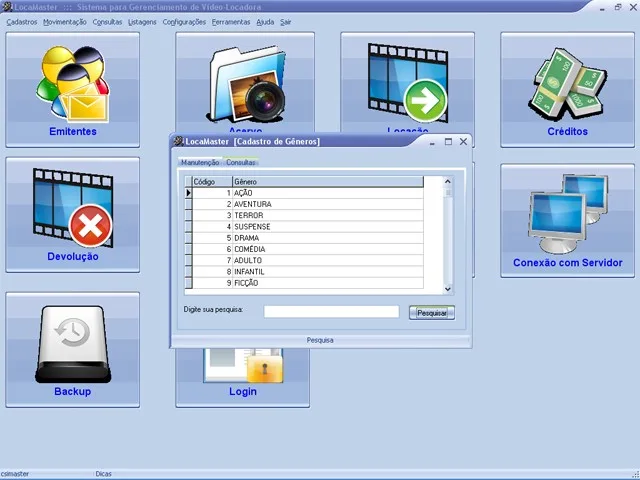Open the Cadastros menu
The image size is (640, 480).
pos(22,22)
